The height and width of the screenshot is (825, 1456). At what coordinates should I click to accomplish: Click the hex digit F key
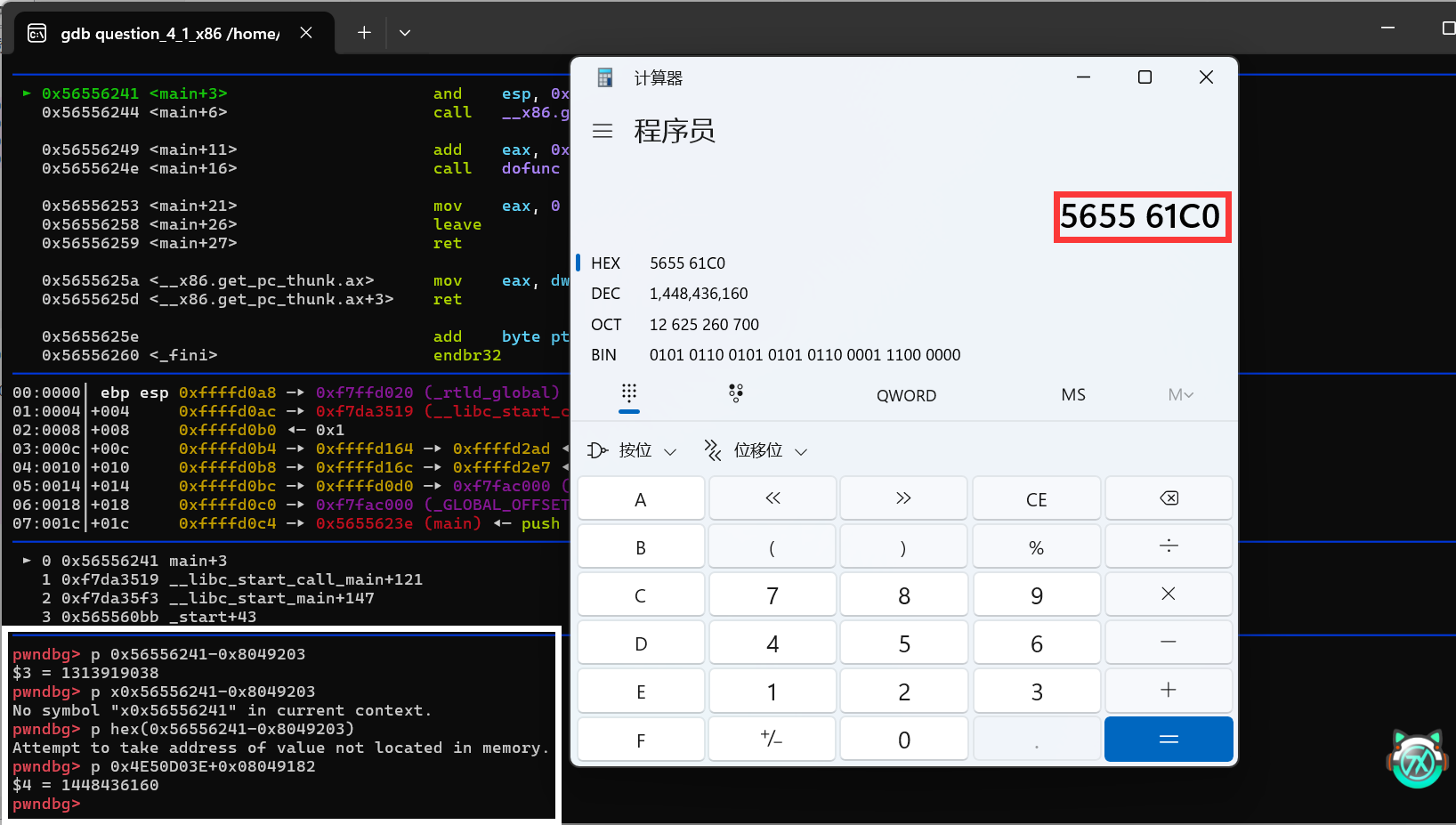pyautogui.click(x=641, y=739)
